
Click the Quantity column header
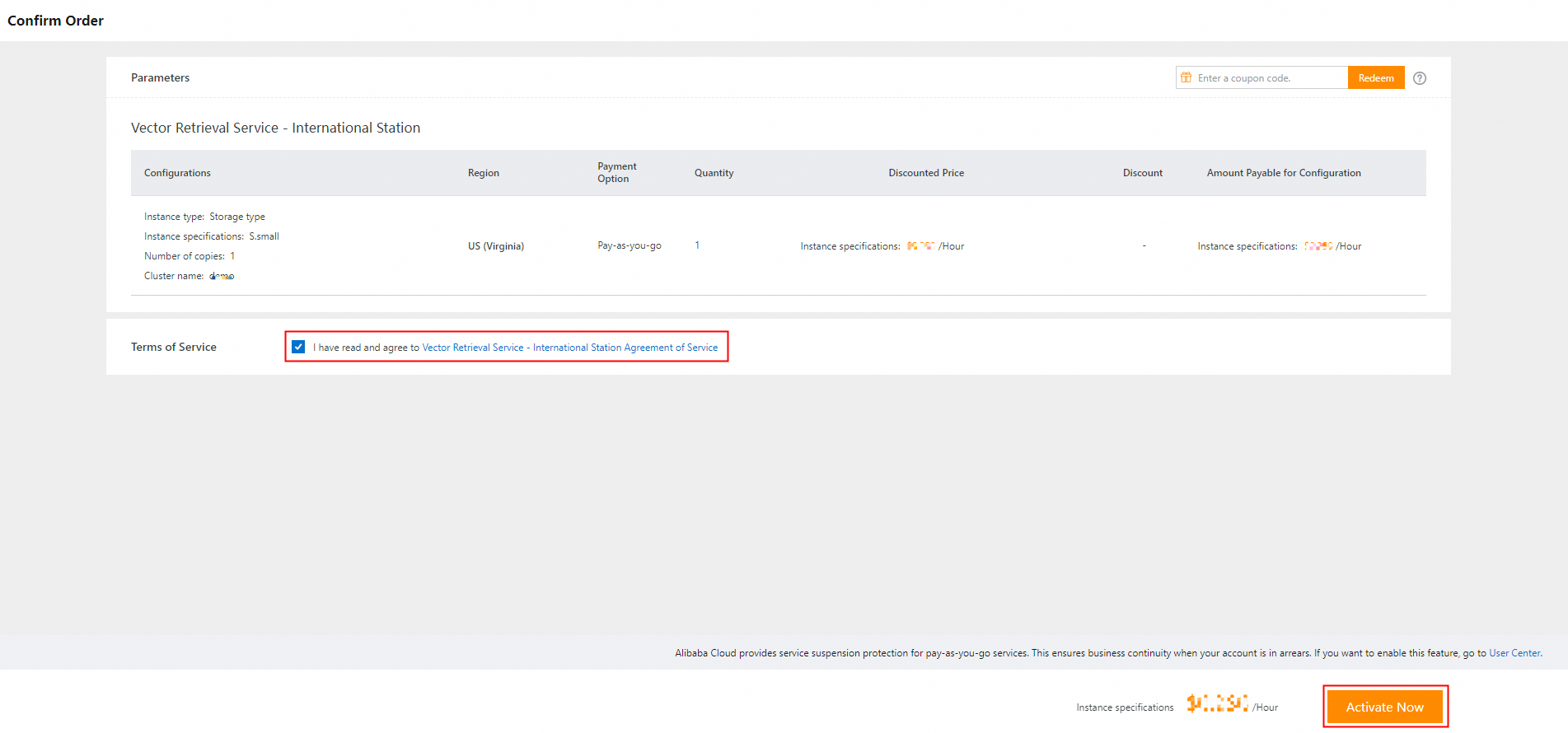click(714, 173)
